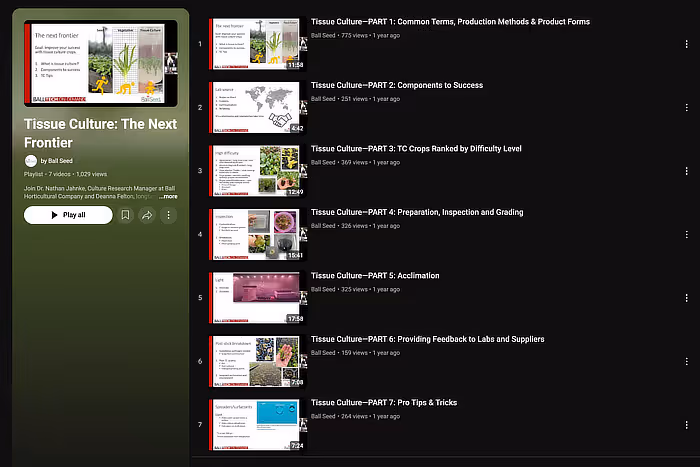
Task: Click Ball Seed channel under PART 5
Action: (x=323, y=289)
